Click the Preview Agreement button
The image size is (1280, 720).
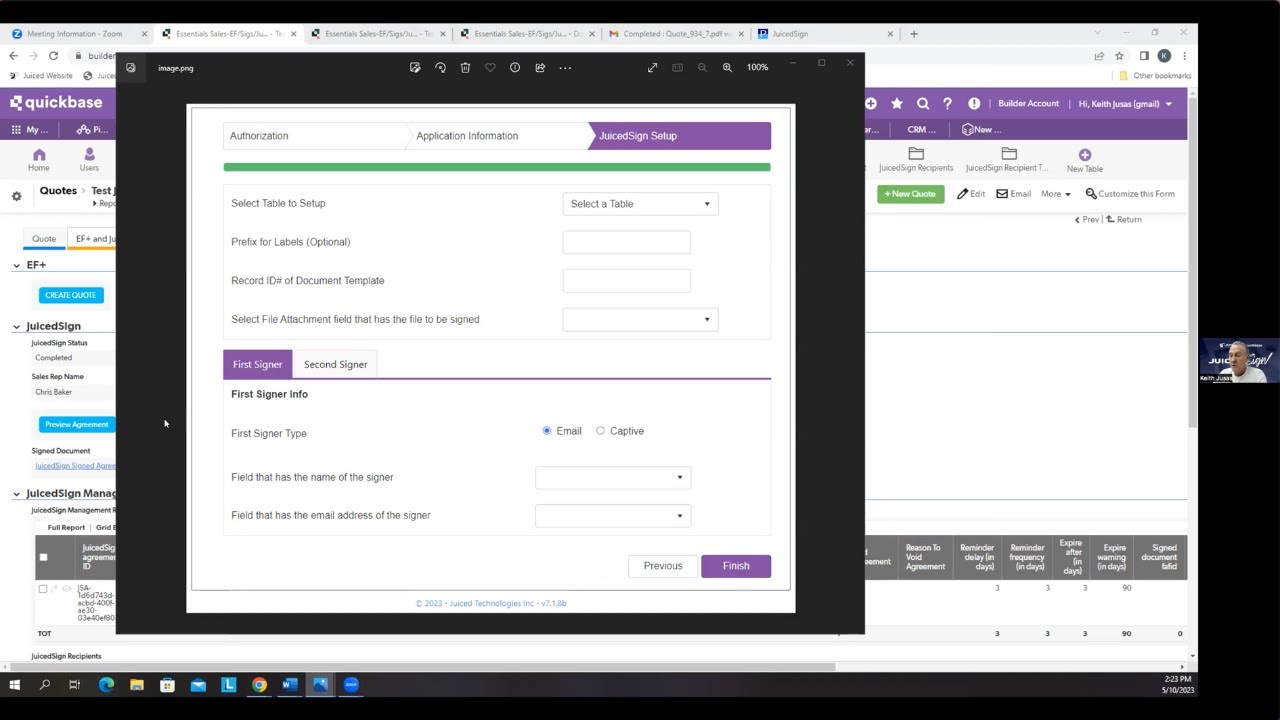tap(77, 424)
